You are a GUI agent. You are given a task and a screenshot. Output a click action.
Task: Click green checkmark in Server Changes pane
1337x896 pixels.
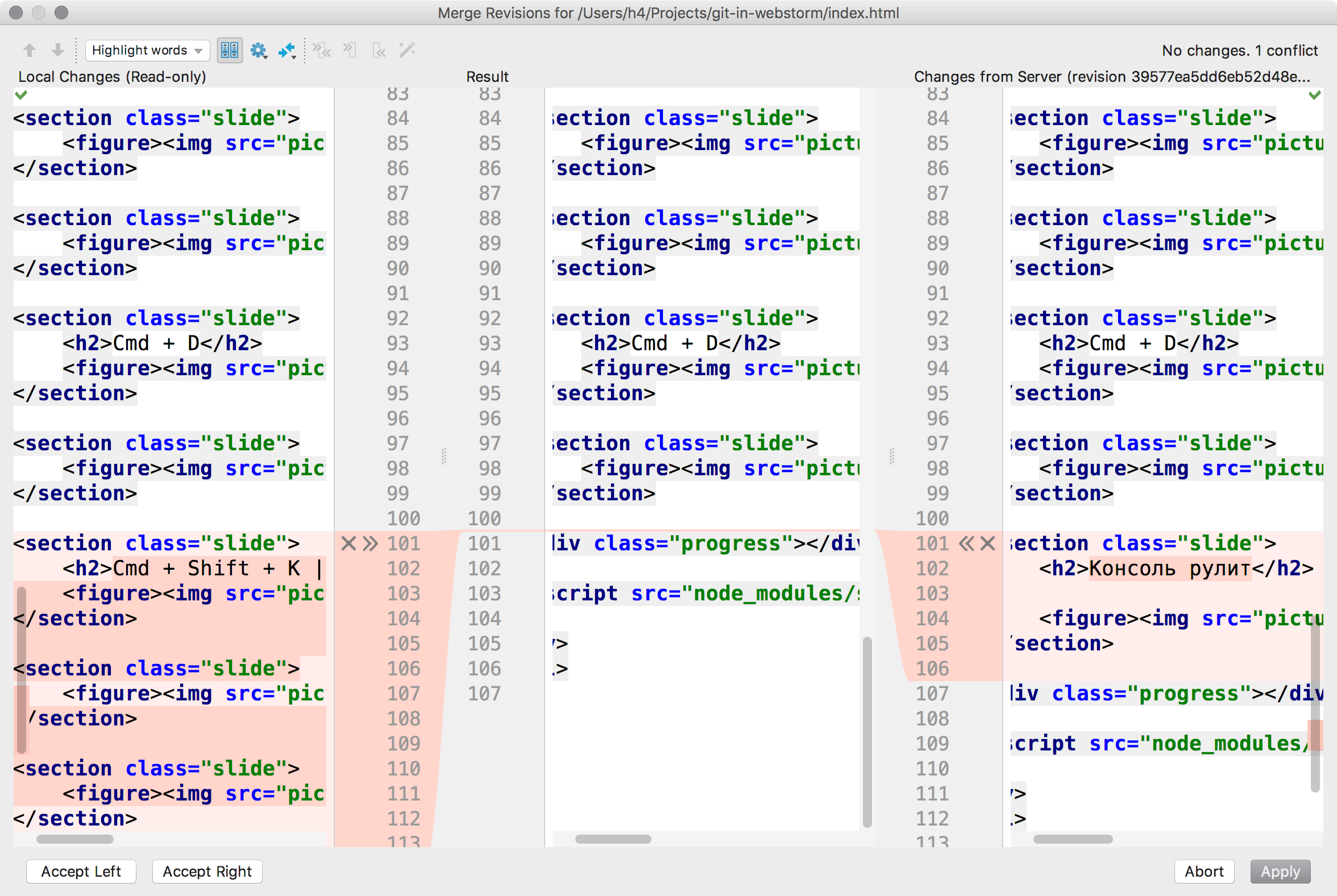(x=1315, y=94)
